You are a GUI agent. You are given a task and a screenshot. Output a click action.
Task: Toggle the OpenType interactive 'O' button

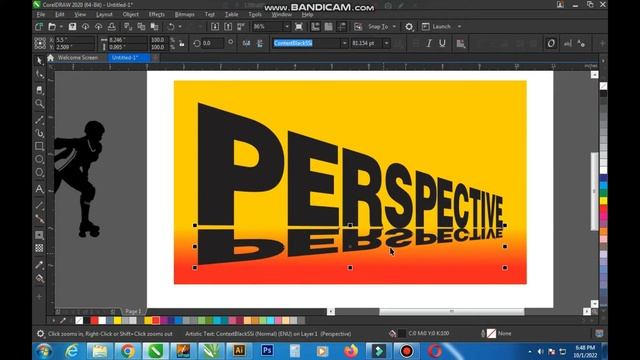pos(551,43)
